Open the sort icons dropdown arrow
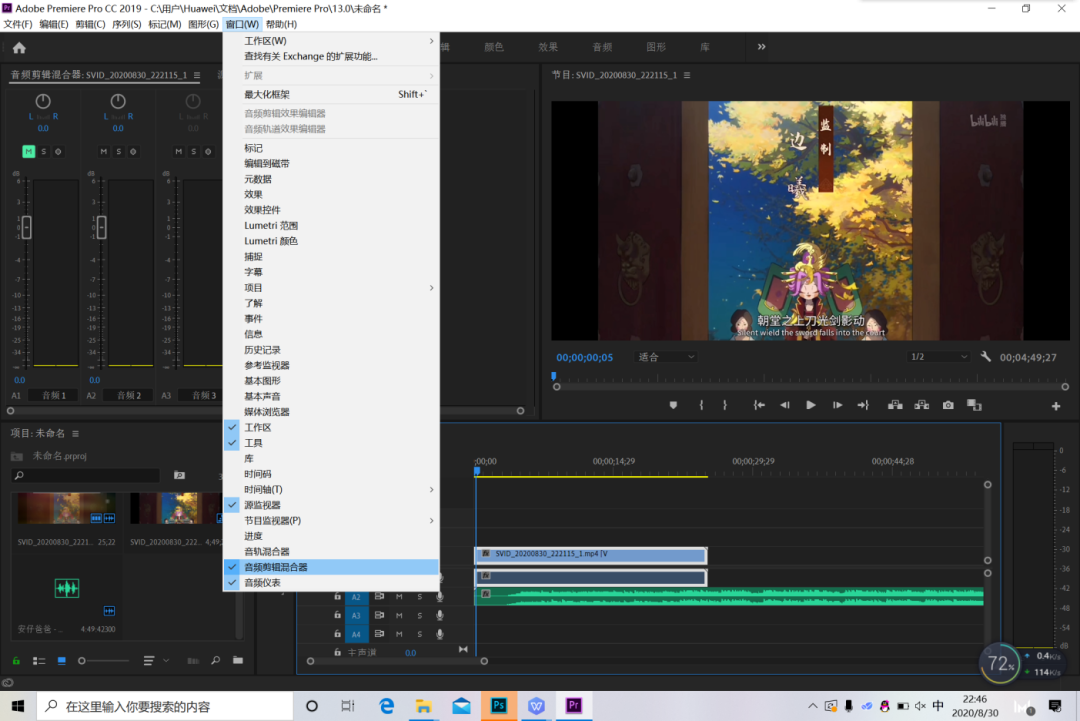Image resolution: width=1080 pixels, height=721 pixels. pyautogui.click(x=166, y=660)
